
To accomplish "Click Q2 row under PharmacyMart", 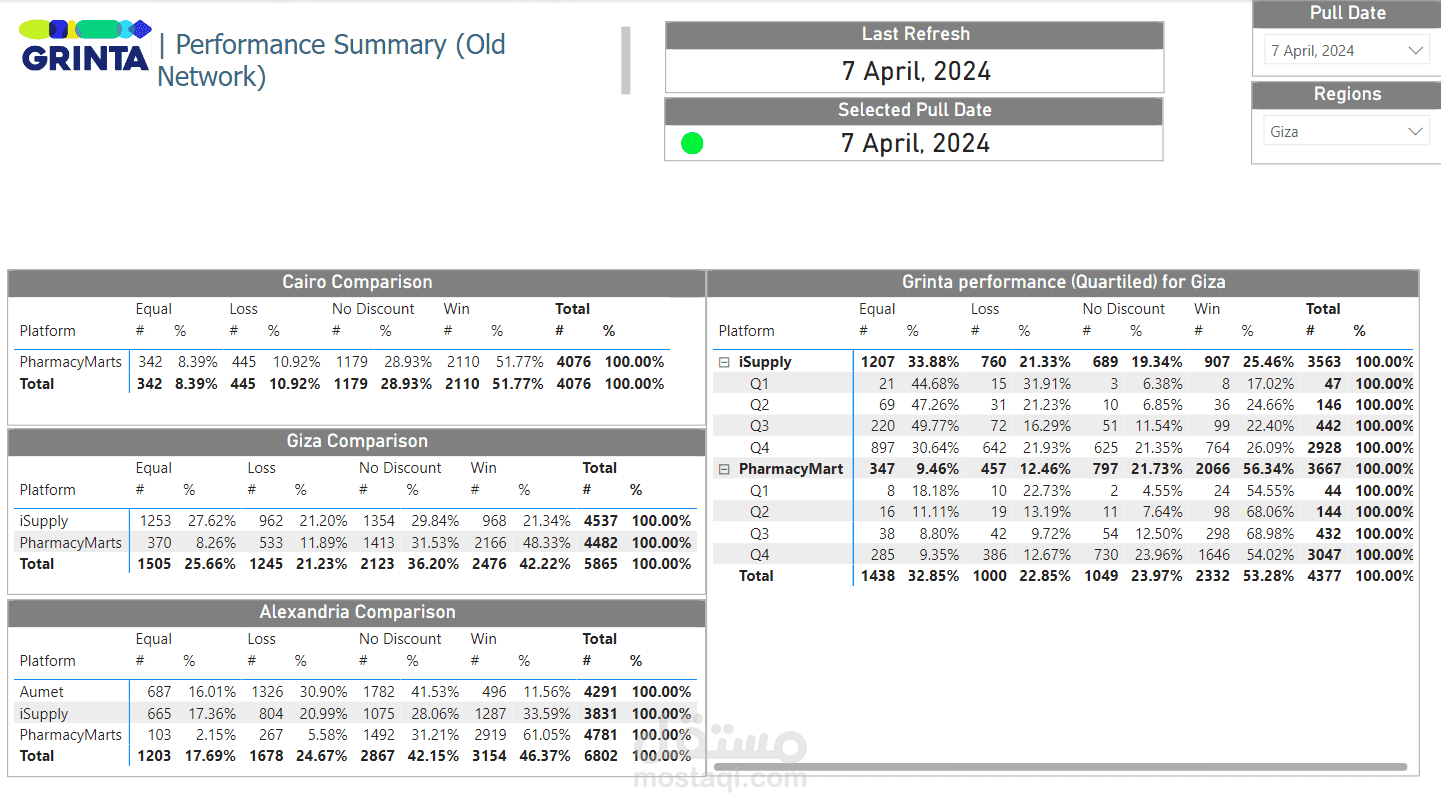I will click(x=1064, y=512).
